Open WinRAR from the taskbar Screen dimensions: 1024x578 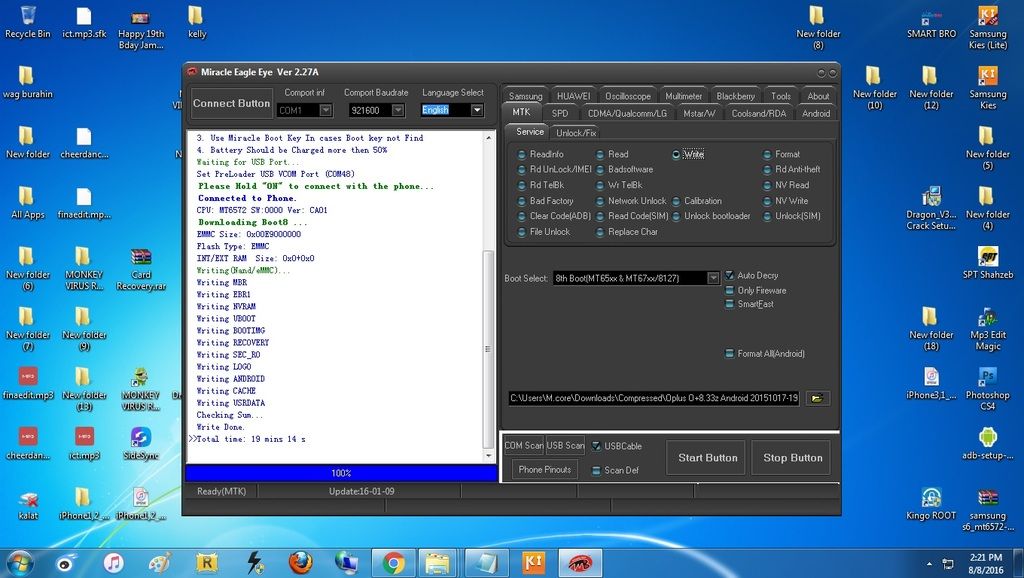[x=206, y=562]
